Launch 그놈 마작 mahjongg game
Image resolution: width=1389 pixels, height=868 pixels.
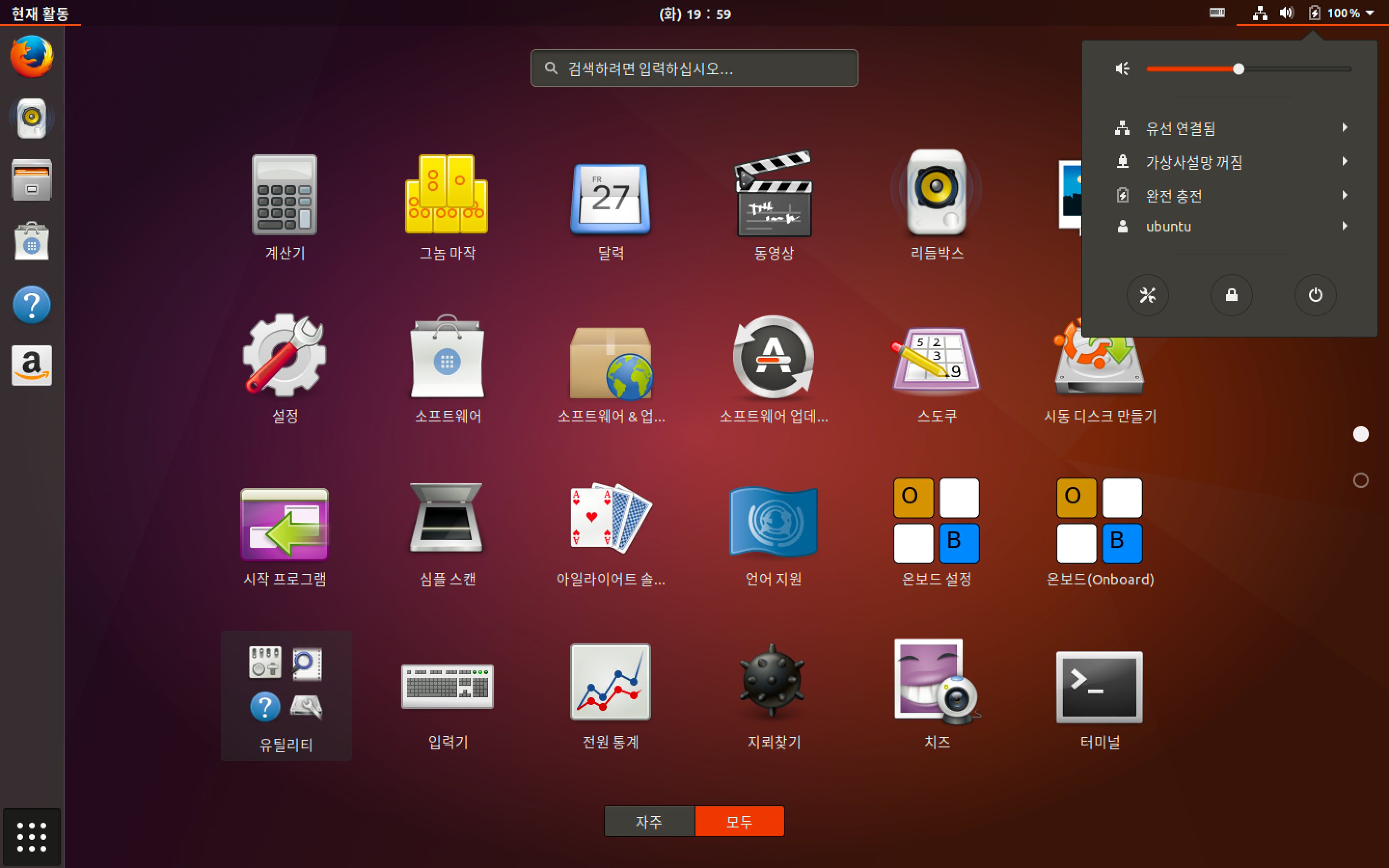click(x=447, y=207)
